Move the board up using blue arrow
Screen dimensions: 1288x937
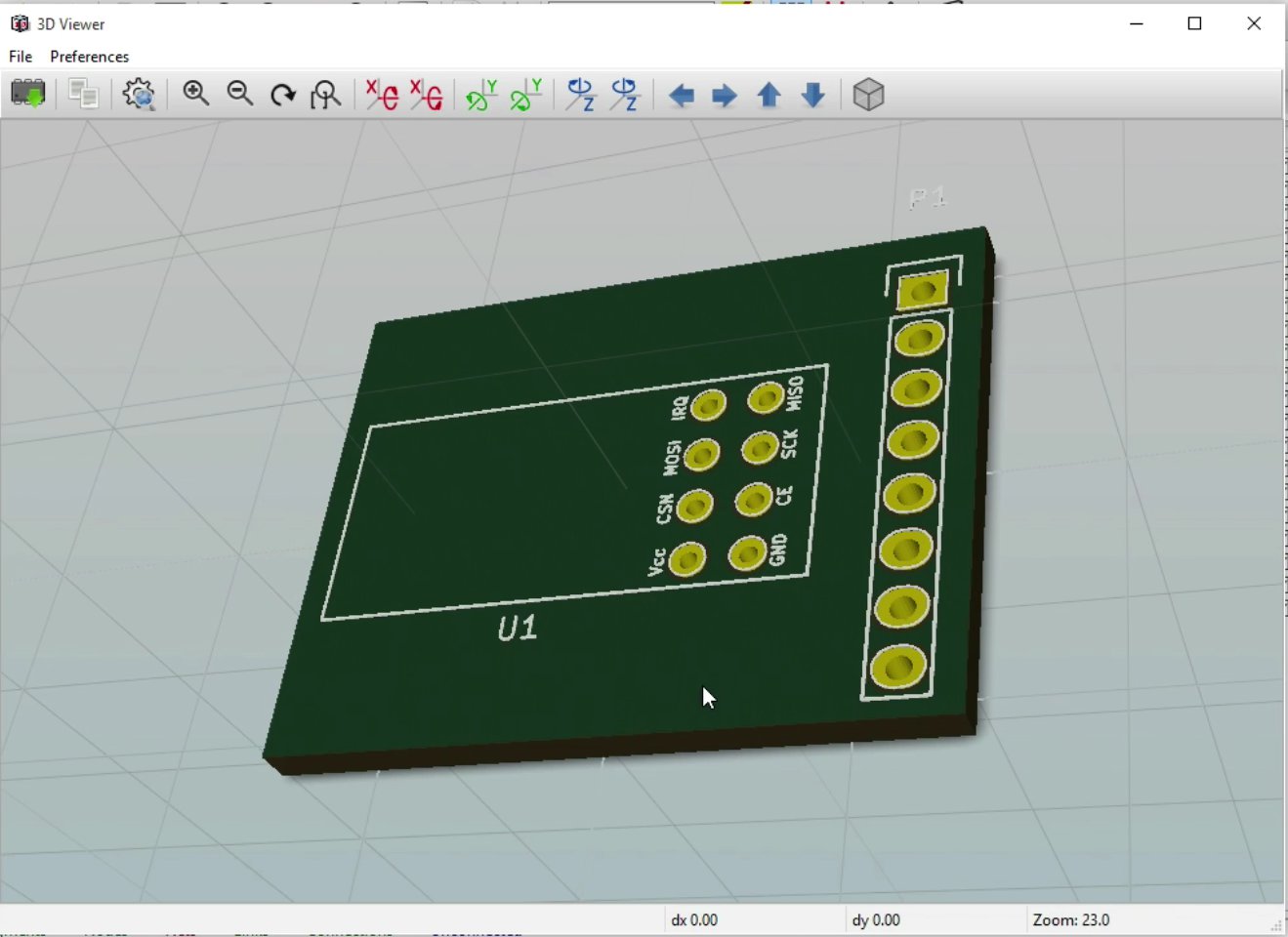point(769,95)
